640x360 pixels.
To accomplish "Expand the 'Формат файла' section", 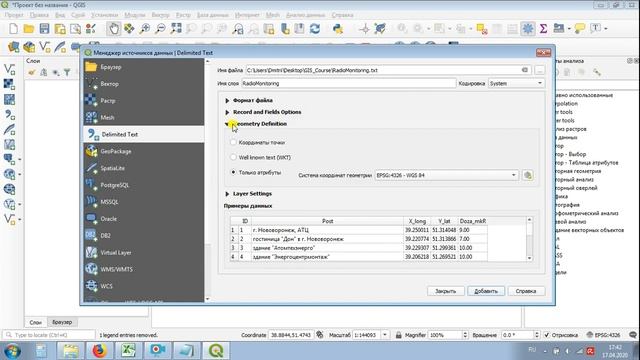I will 227,100.
